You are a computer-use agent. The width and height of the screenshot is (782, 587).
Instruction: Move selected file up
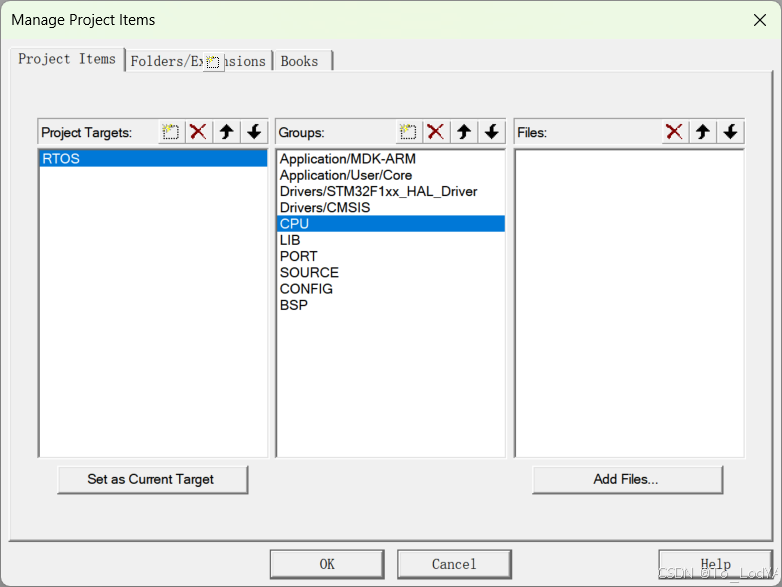click(x=703, y=132)
